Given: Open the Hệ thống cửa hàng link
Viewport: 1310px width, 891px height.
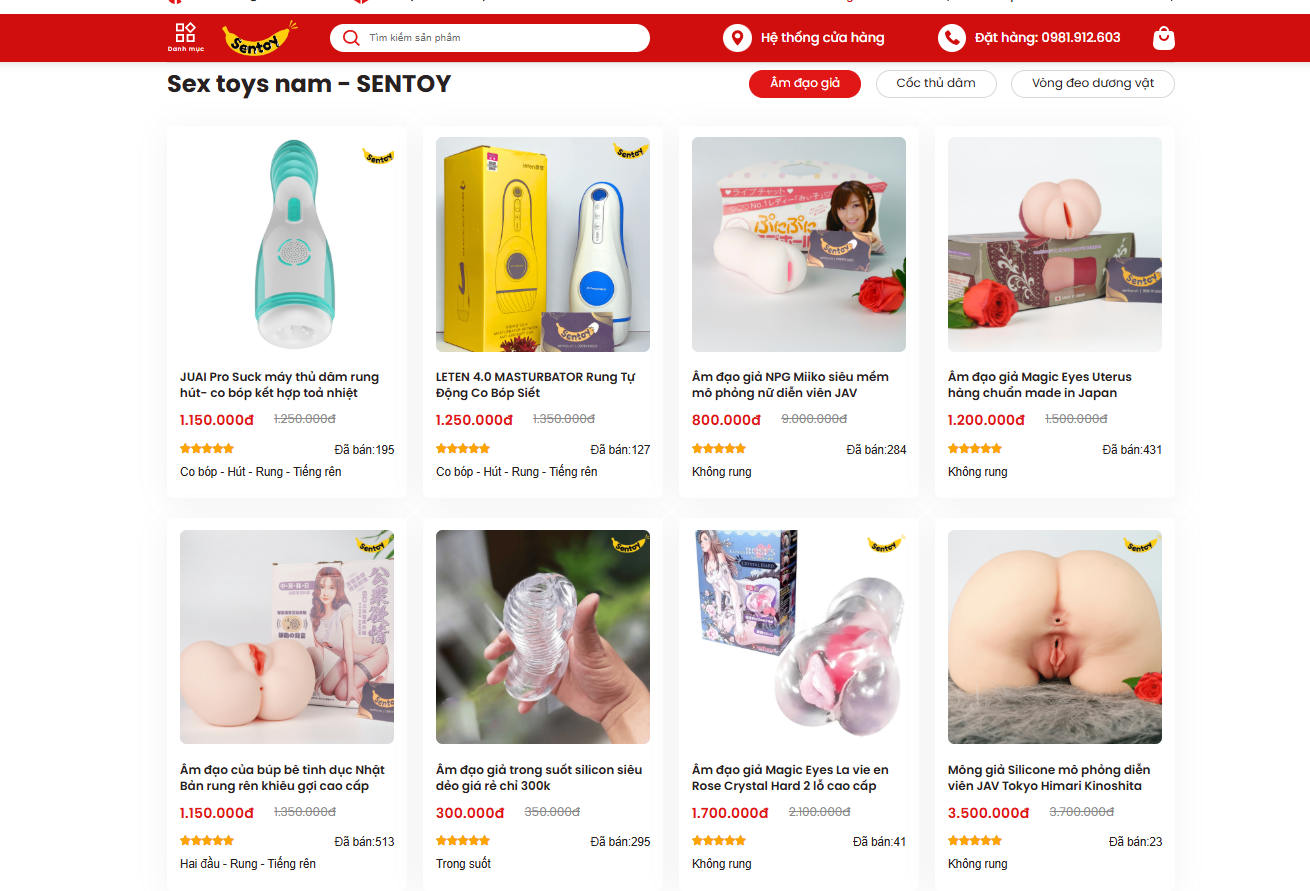Looking at the screenshot, I should (x=823, y=38).
